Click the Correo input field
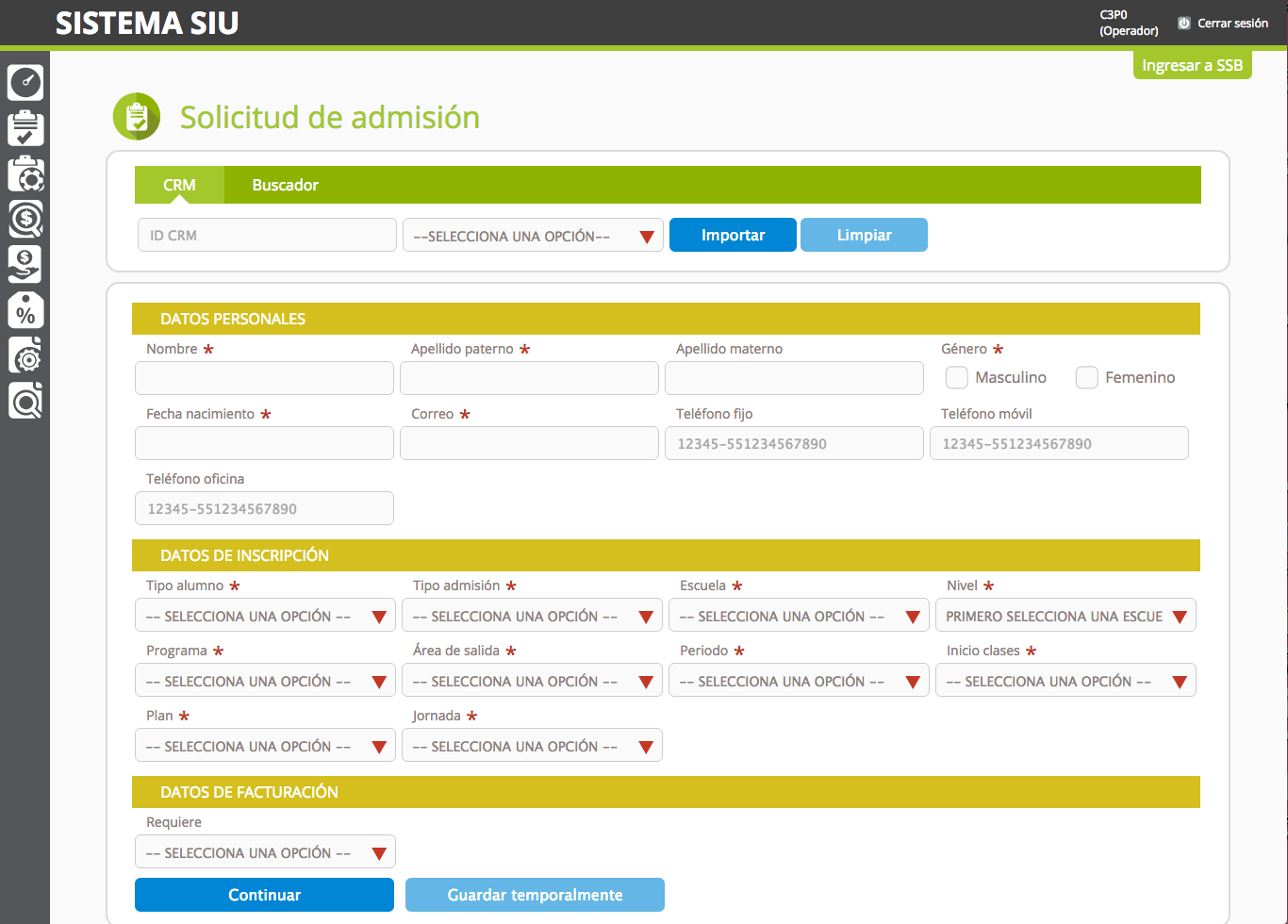Viewport: 1288px width, 924px height. pos(529,443)
